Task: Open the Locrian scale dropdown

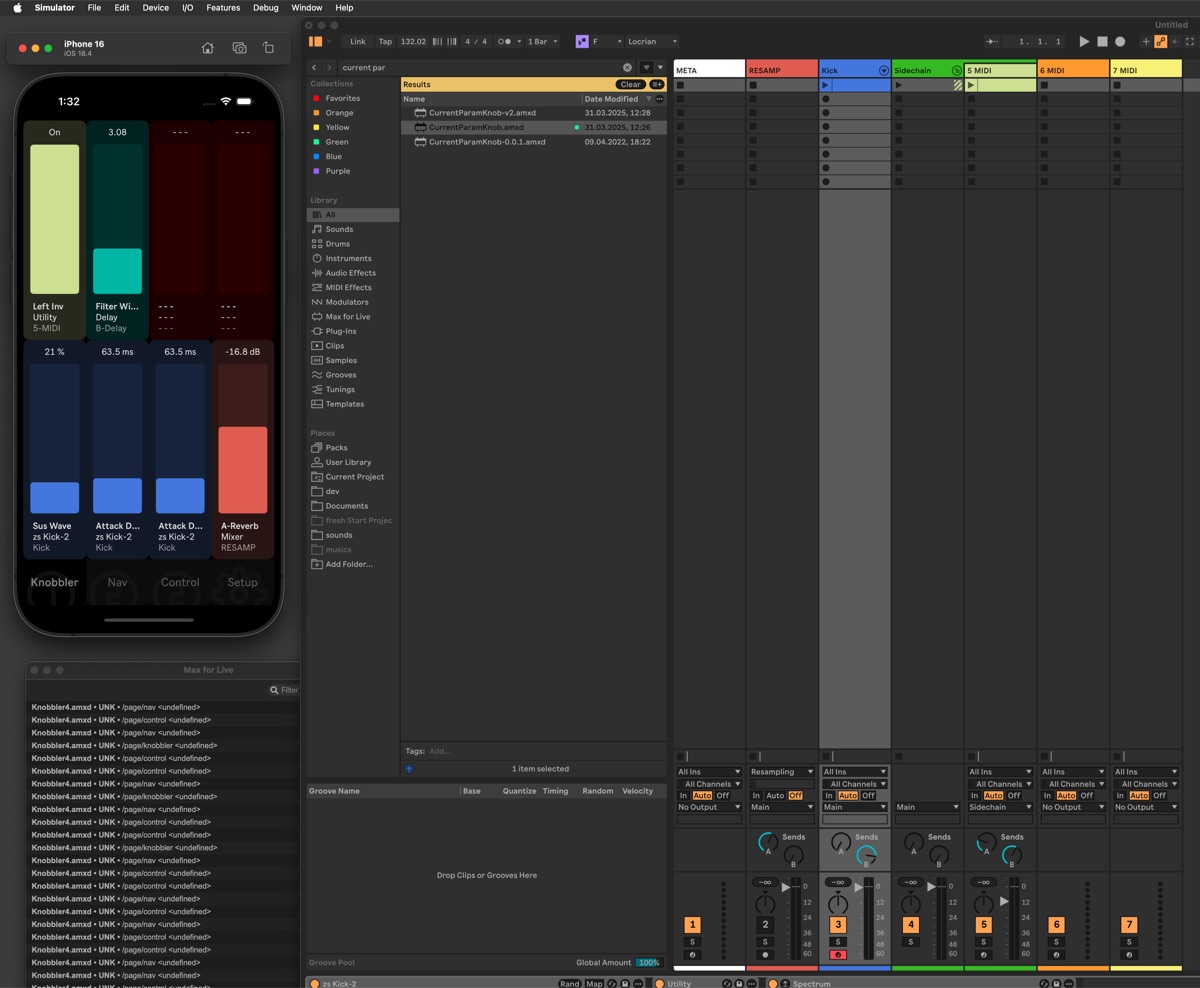Action: coord(652,42)
